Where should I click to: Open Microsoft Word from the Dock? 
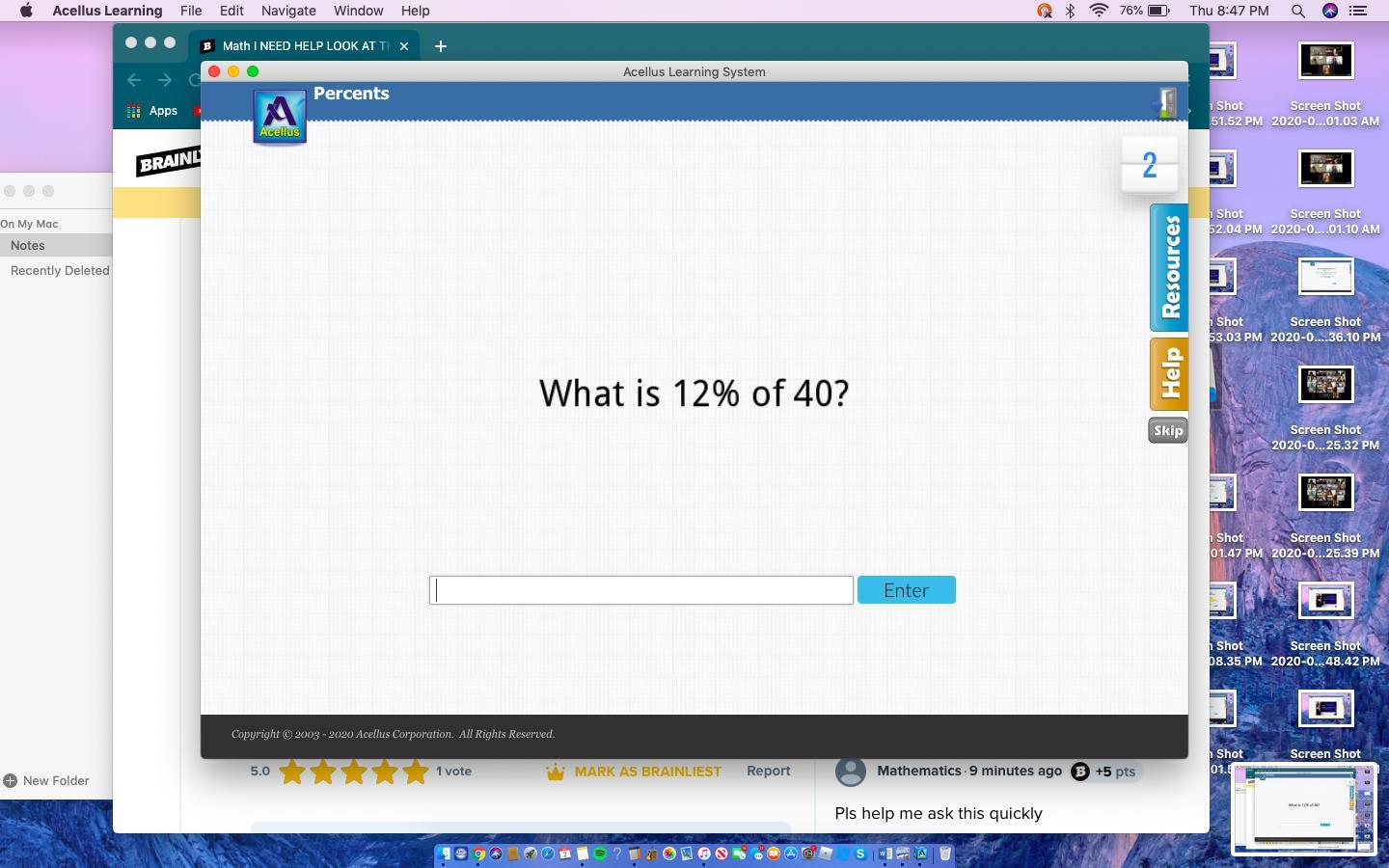[885, 854]
